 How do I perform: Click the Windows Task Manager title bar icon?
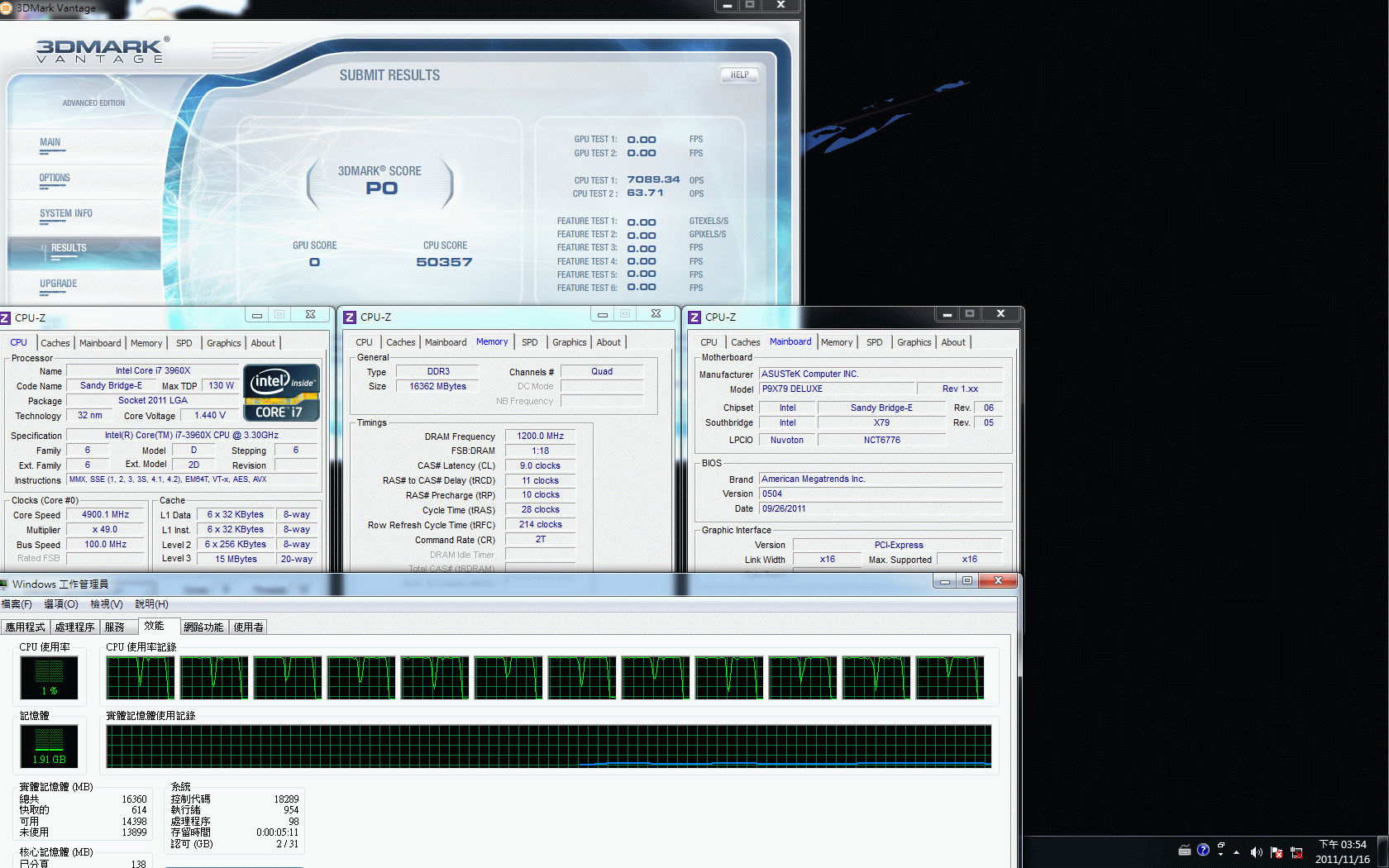(4, 584)
